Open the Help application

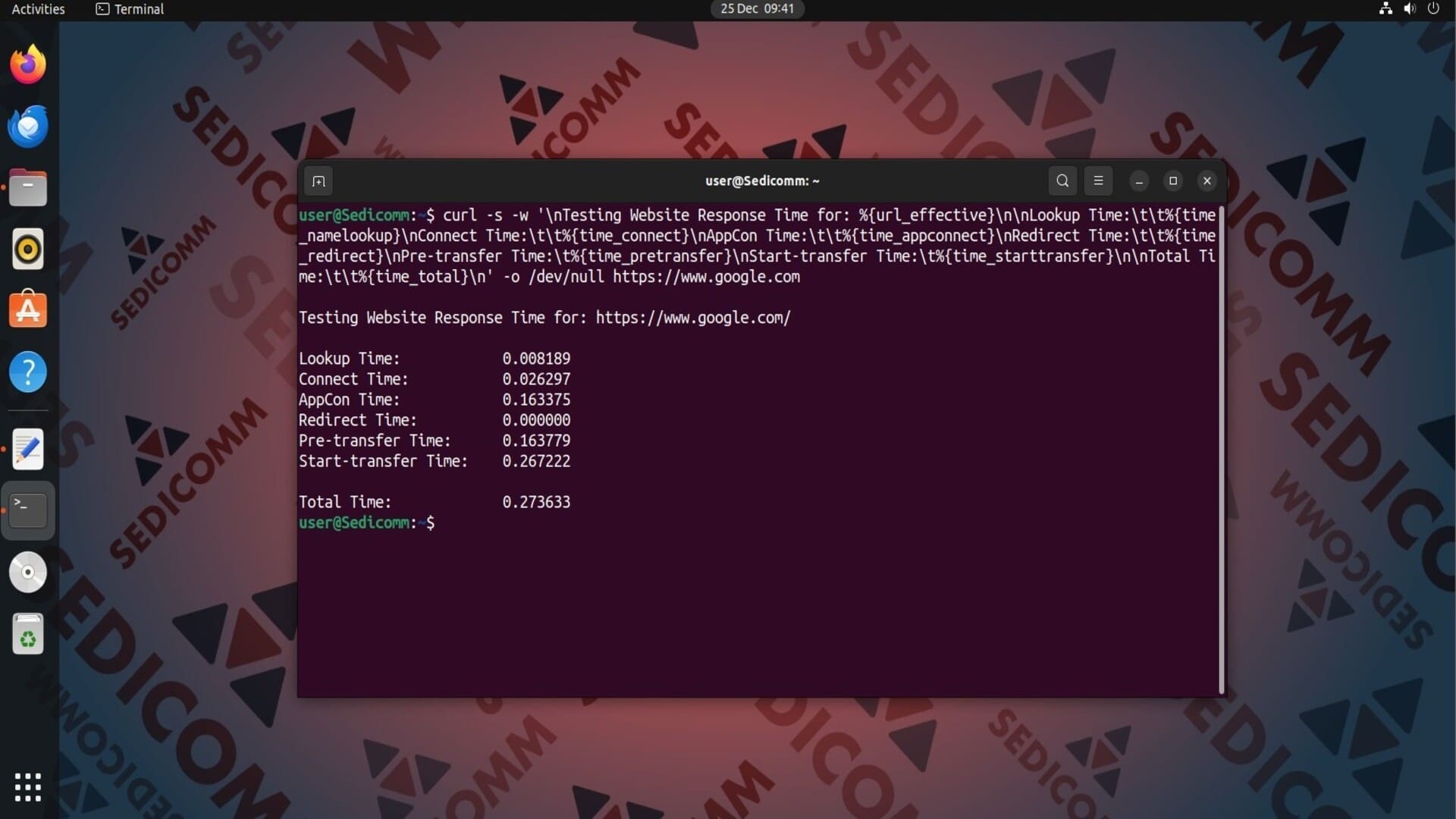pos(28,372)
